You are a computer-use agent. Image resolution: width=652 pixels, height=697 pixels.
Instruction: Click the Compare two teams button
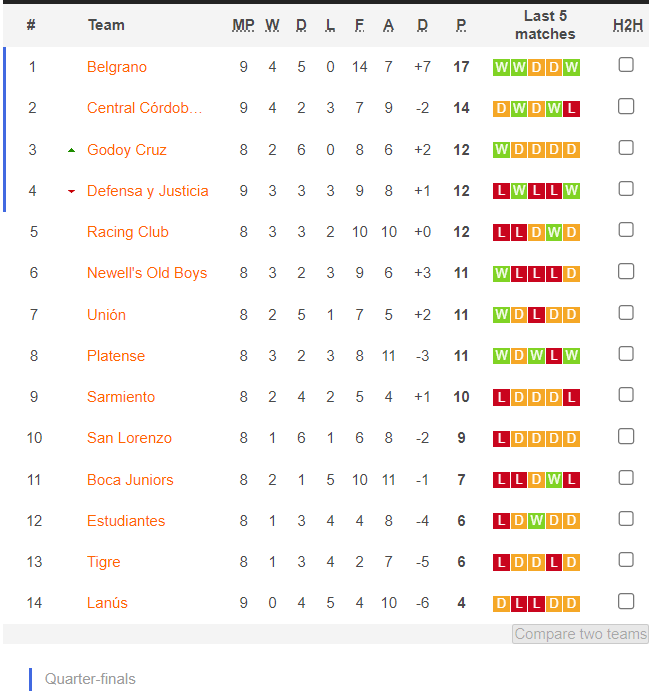(x=580, y=634)
